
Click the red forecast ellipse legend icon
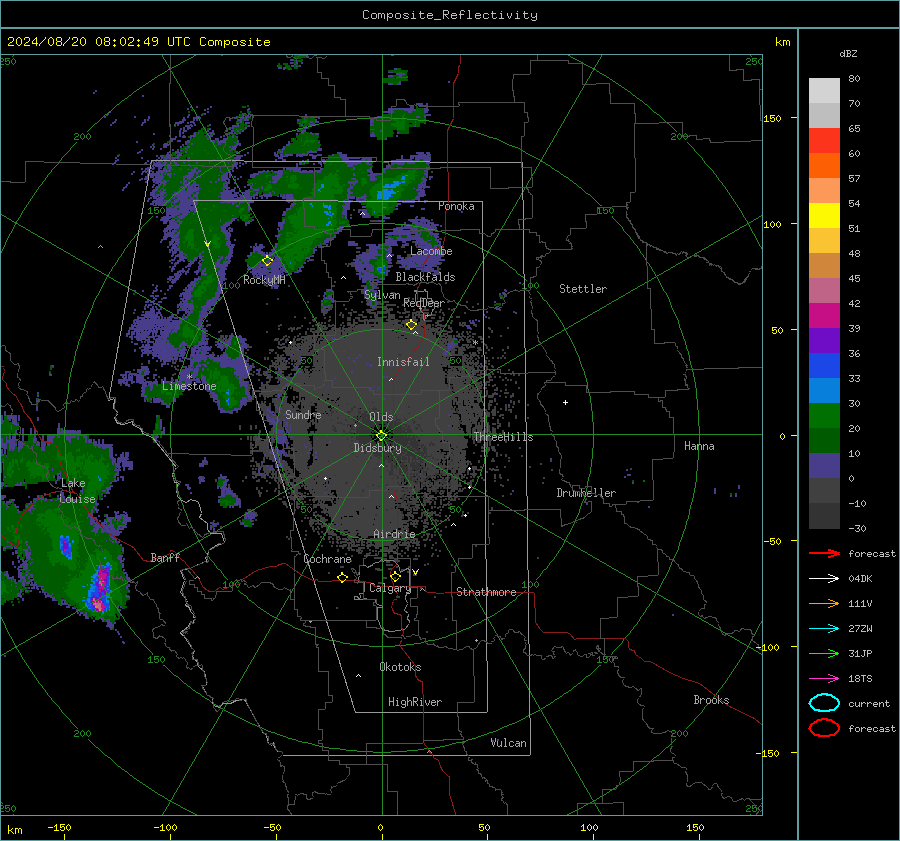click(x=824, y=728)
